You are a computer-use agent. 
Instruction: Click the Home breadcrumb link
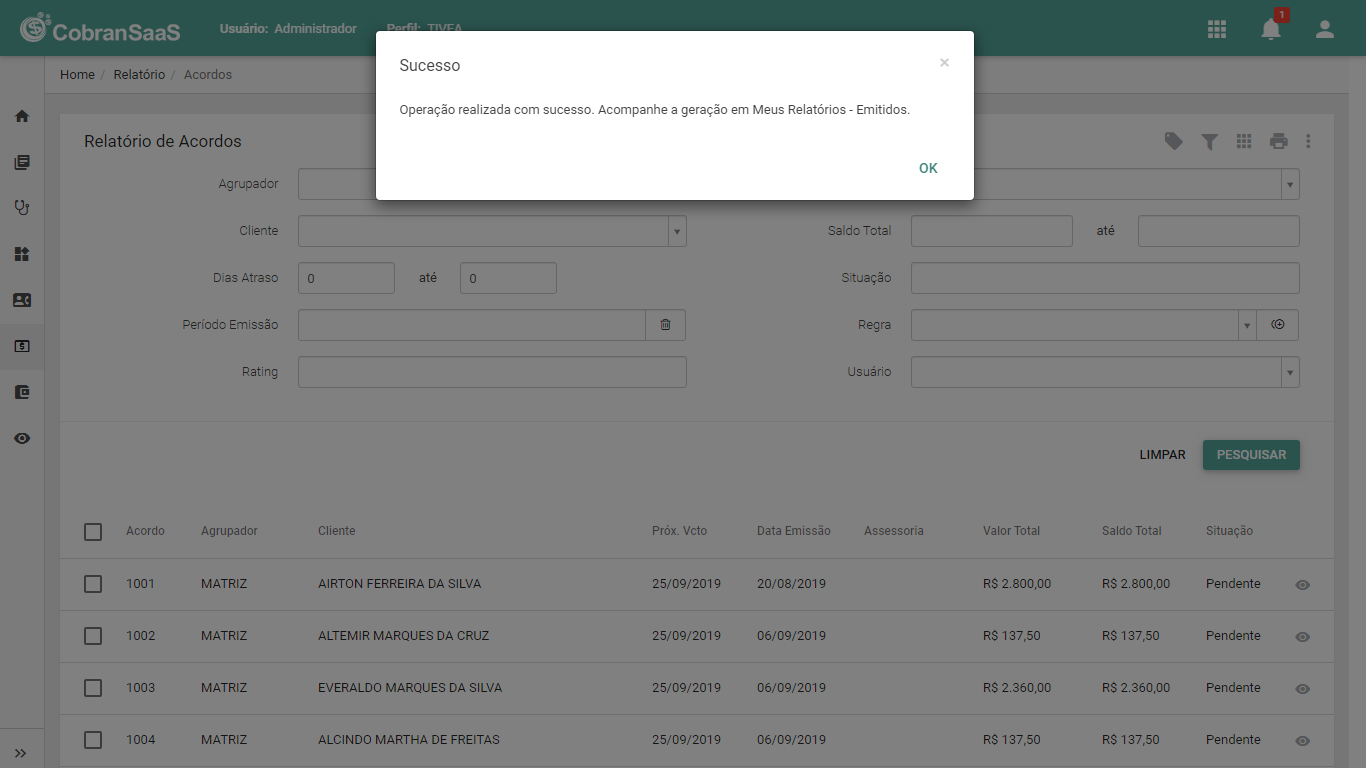click(x=77, y=75)
